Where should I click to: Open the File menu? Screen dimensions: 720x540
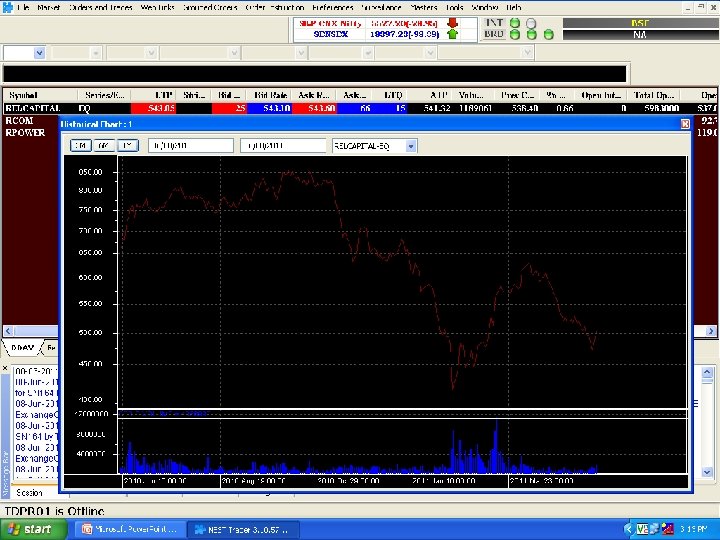pos(23,7)
